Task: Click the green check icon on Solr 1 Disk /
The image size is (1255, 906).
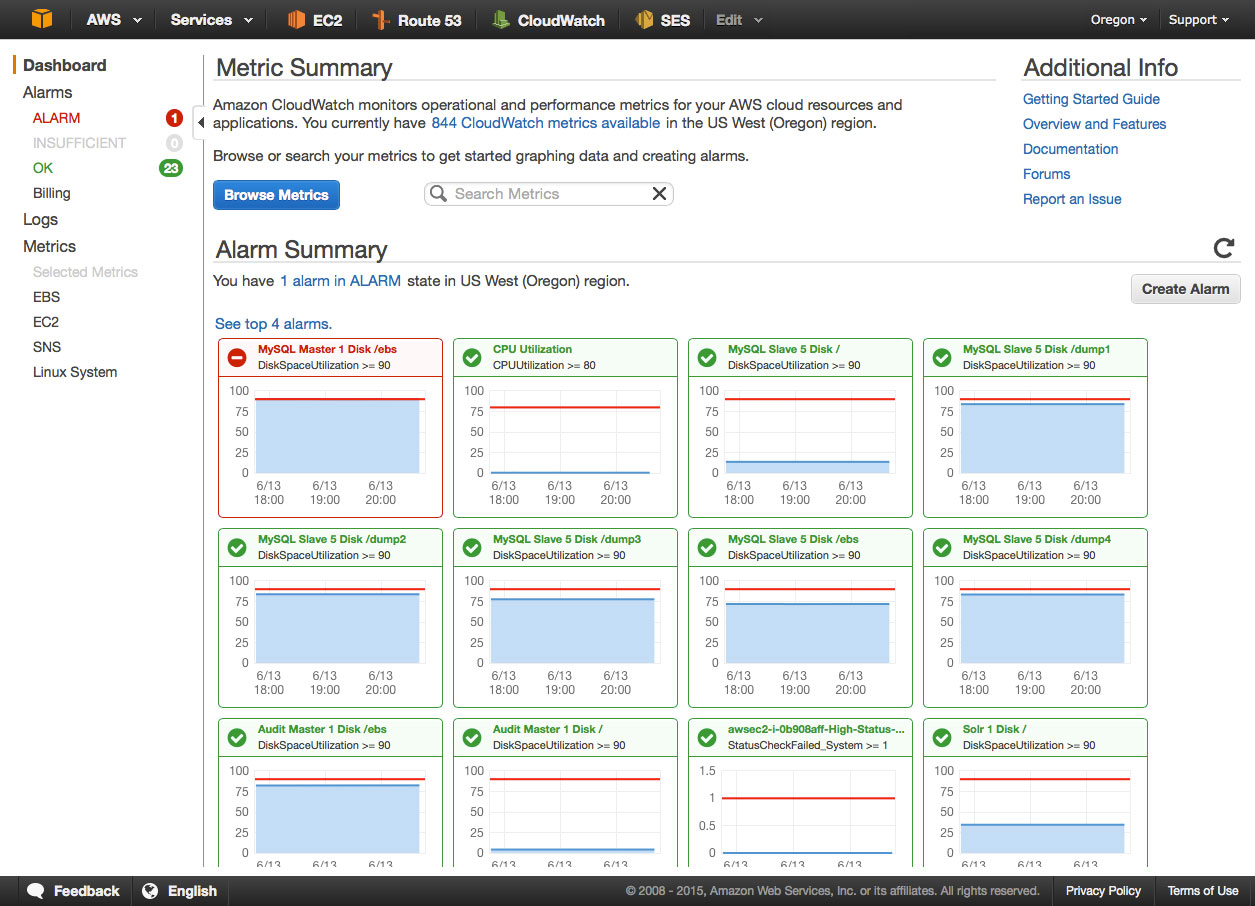Action: click(x=942, y=737)
